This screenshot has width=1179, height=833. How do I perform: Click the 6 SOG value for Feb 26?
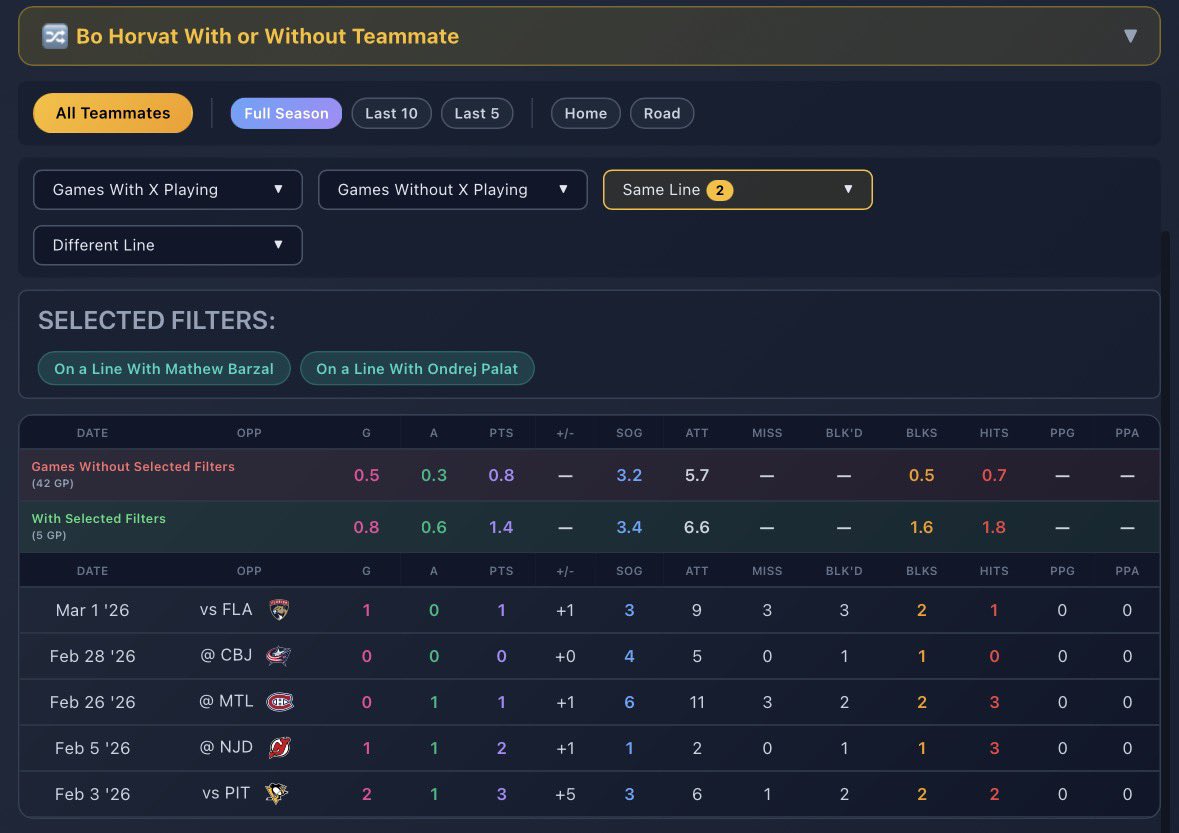[x=629, y=702]
